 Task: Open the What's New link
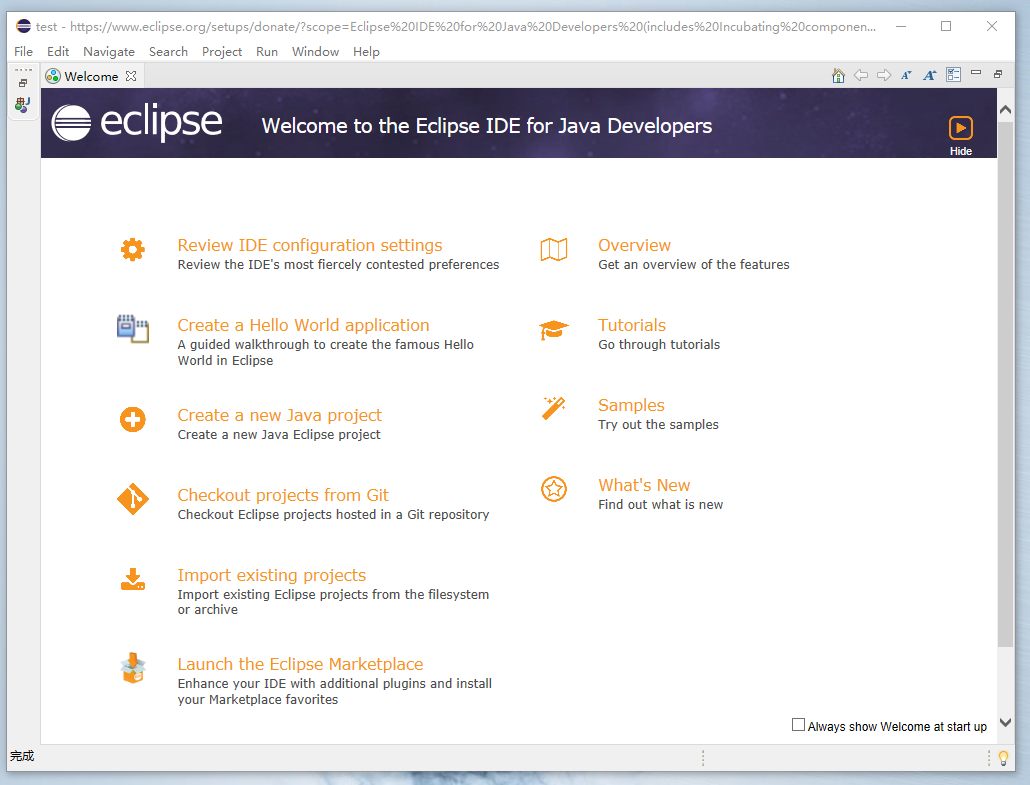tap(644, 485)
